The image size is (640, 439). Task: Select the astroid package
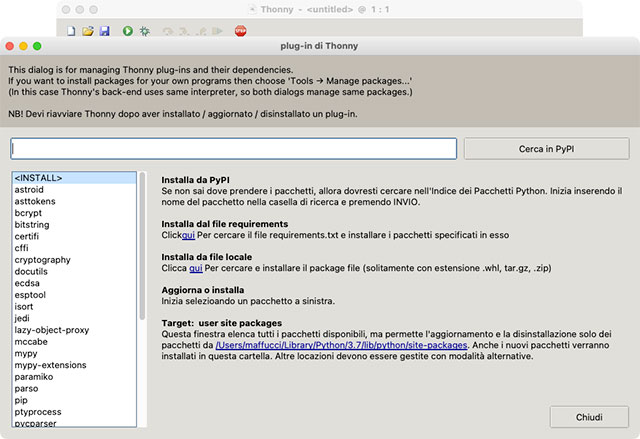pos(29,189)
